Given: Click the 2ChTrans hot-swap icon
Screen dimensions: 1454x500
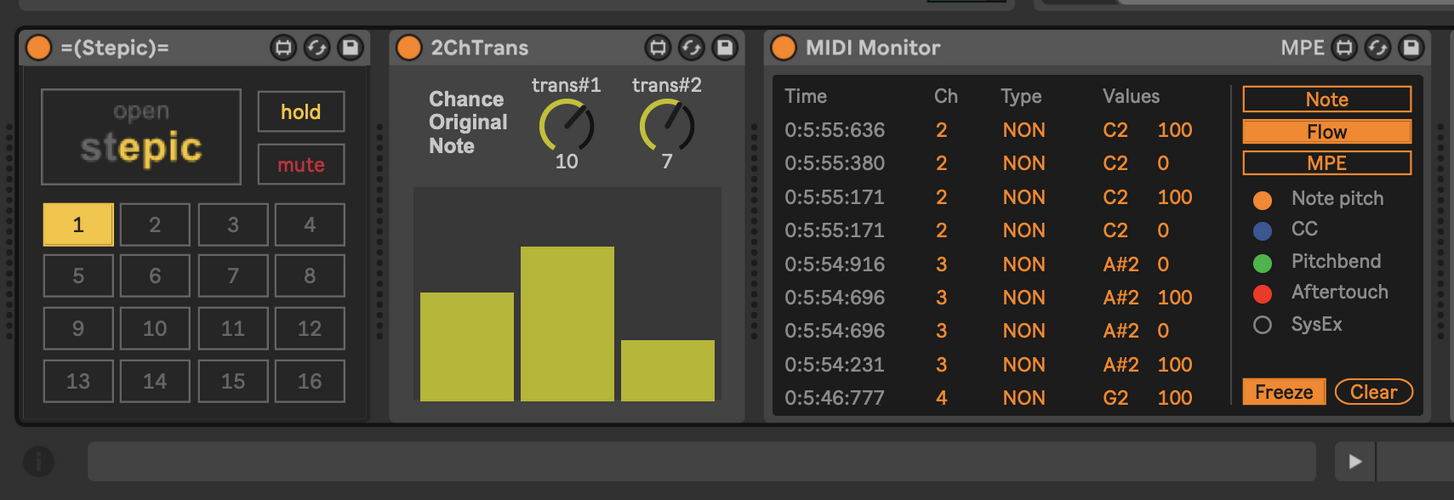Looking at the screenshot, I should click(x=691, y=47).
